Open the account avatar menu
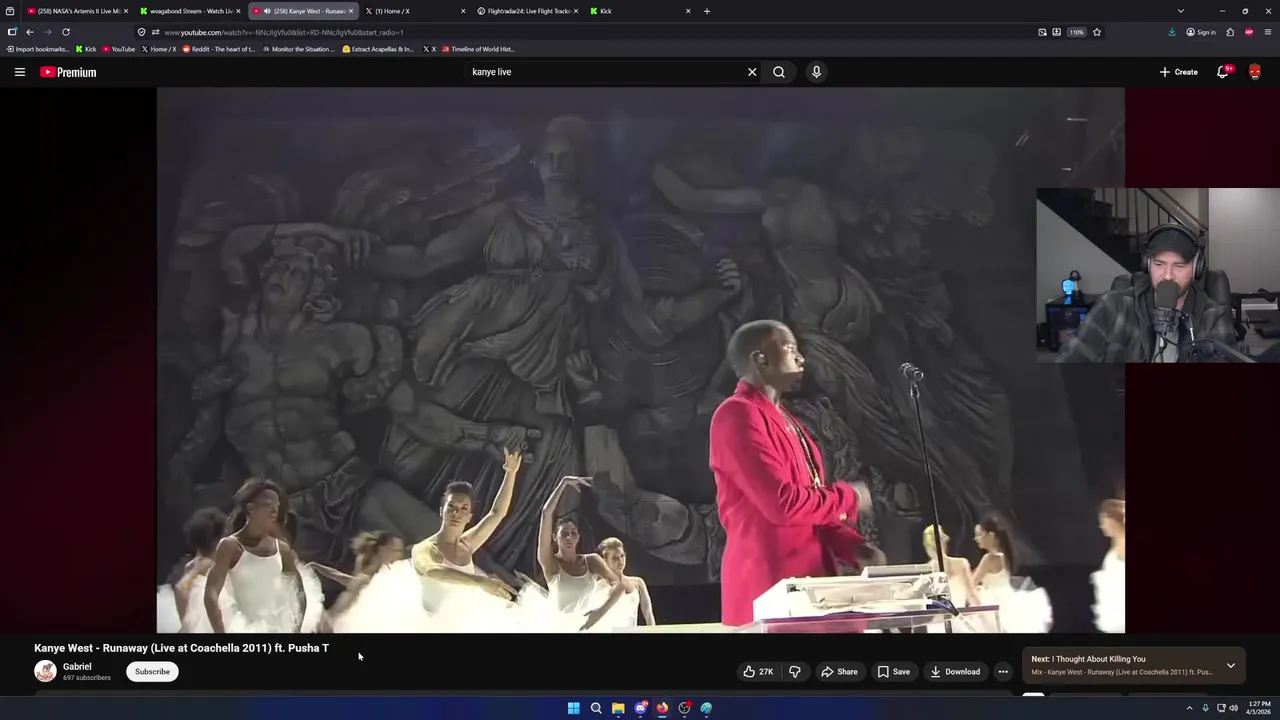This screenshot has height=720, width=1280. 1255,72
